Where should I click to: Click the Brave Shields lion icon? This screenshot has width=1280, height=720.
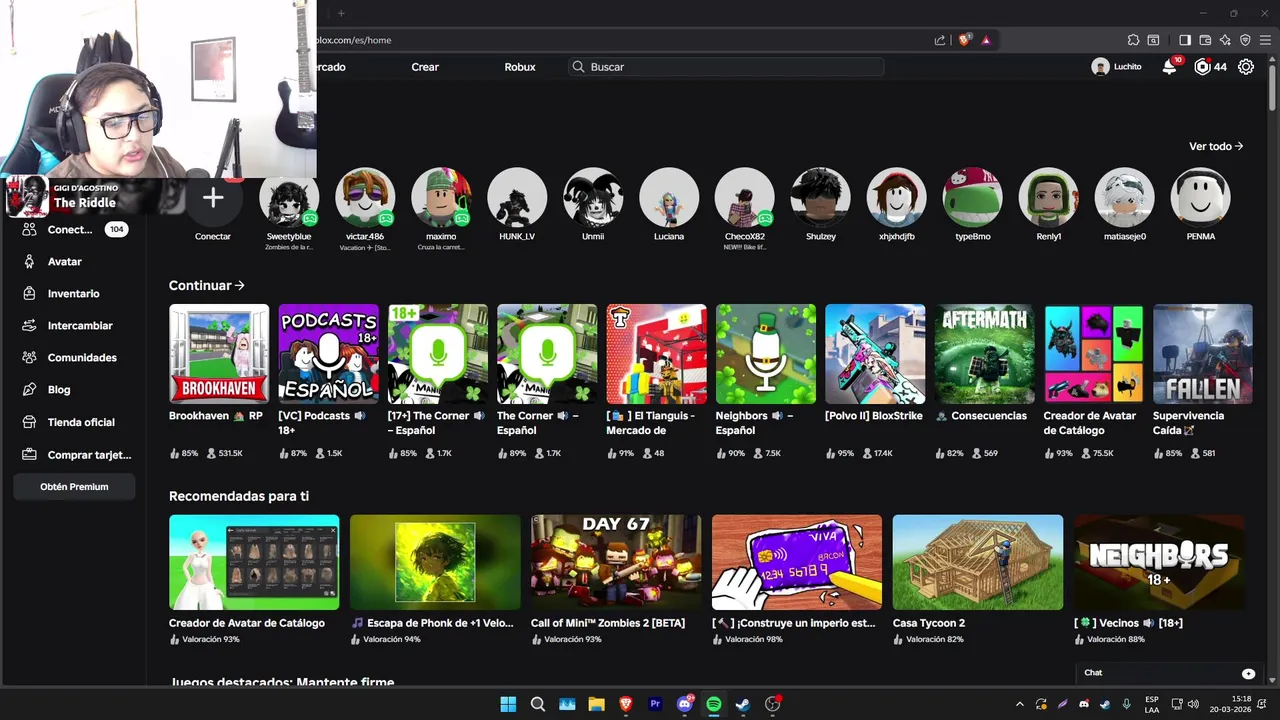(x=965, y=40)
